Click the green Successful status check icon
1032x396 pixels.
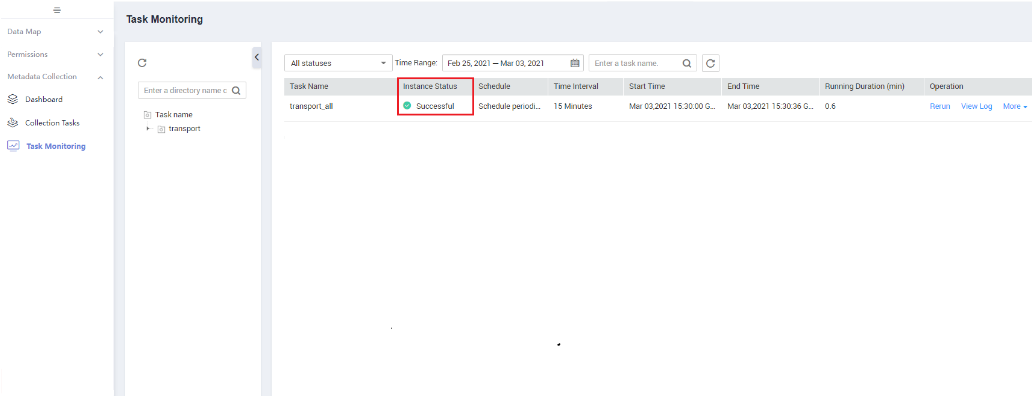coord(407,106)
